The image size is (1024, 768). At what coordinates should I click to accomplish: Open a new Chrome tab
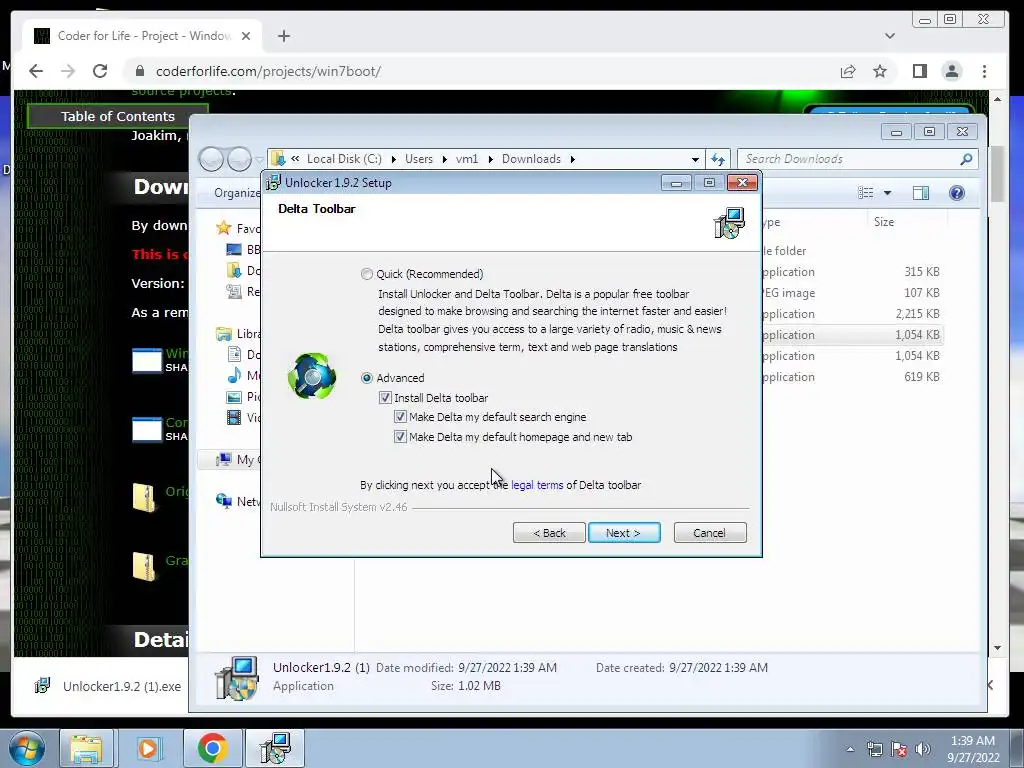coord(283,36)
